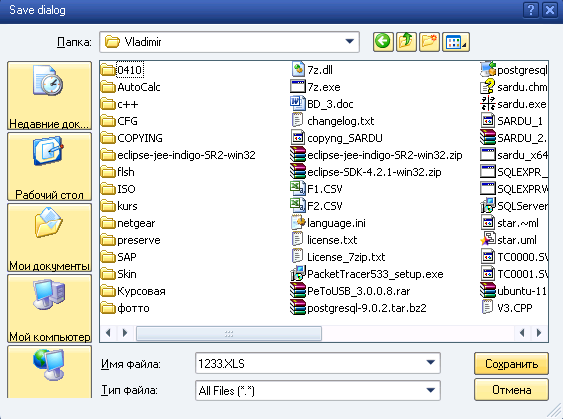Open the Недавние документы place
Image resolution: width=563 pixels, height=419 pixels.
click(49, 96)
